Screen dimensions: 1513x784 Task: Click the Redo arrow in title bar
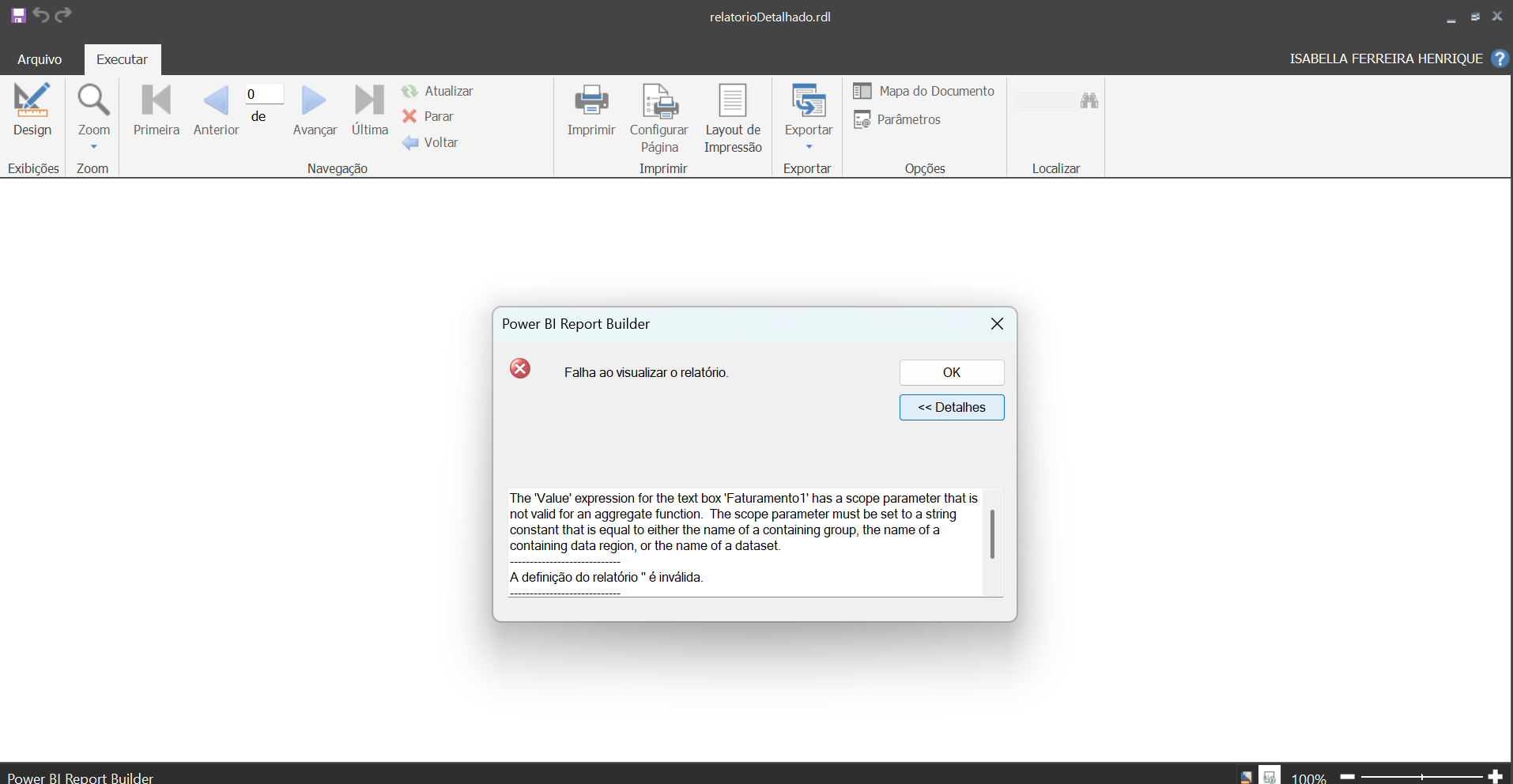[63, 14]
